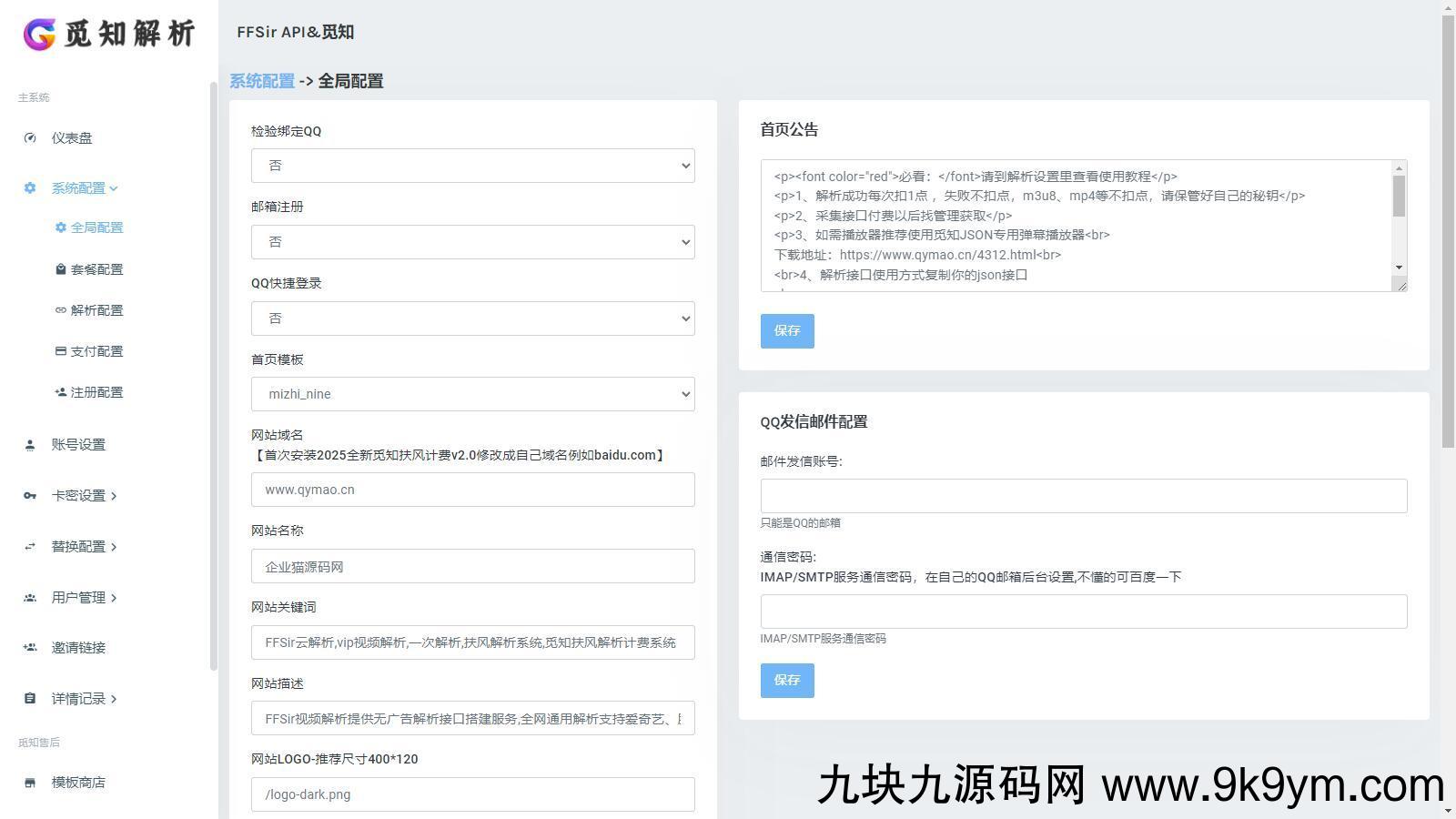This screenshot has height=819, width=1456.
Task: Expand the QQ快捷登录 select box
Action: coord(472,318)
